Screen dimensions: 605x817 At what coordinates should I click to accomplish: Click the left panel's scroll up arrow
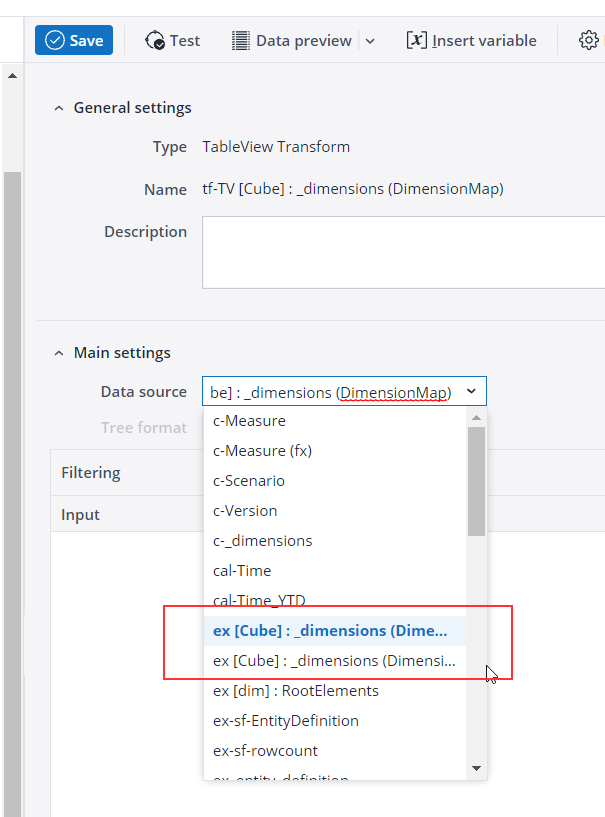12,76
